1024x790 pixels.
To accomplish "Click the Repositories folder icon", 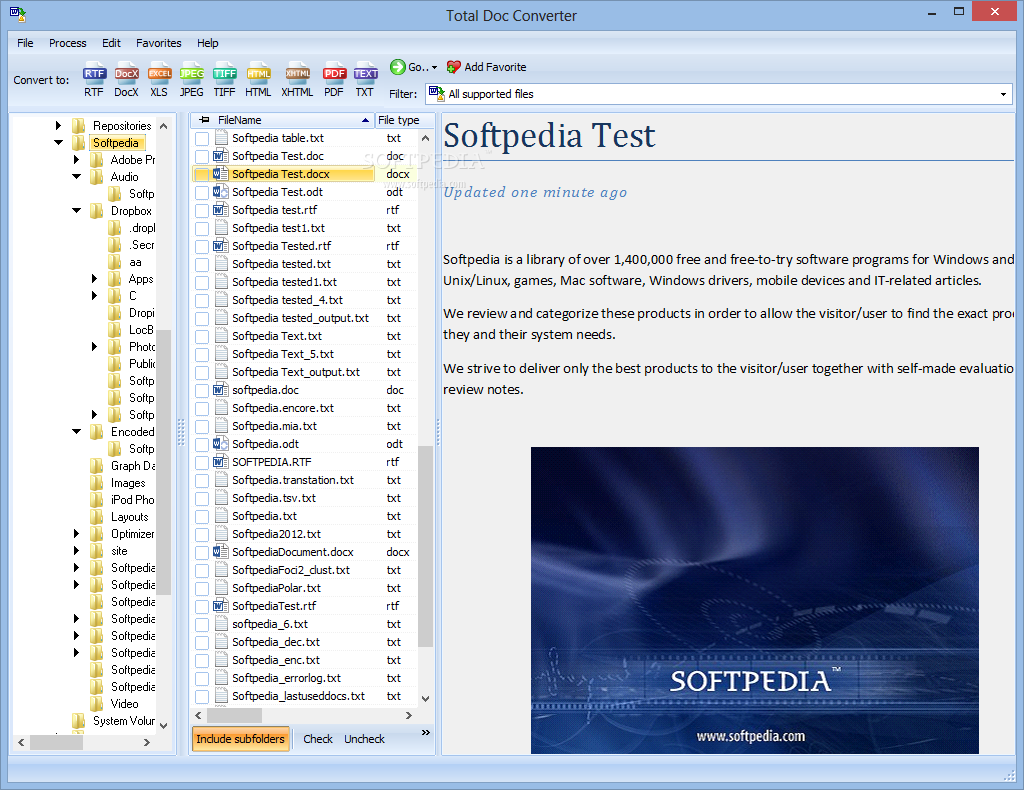I will pyautogui.click(x=79, y=125).
